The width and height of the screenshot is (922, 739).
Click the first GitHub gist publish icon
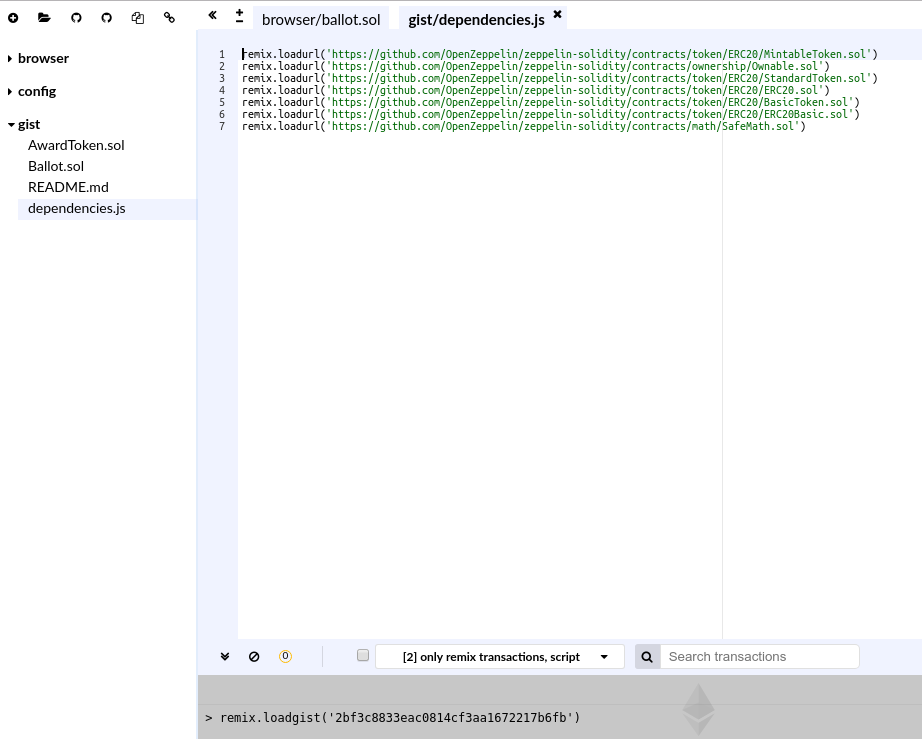(76, 18)
